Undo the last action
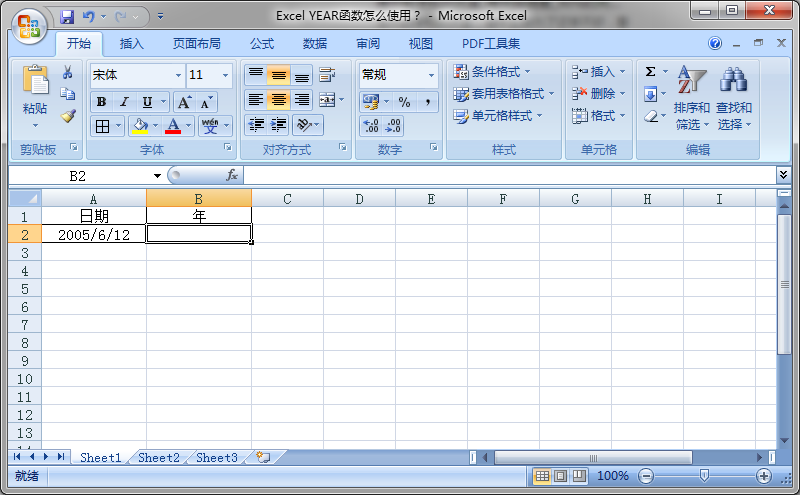 pos(89,17)
